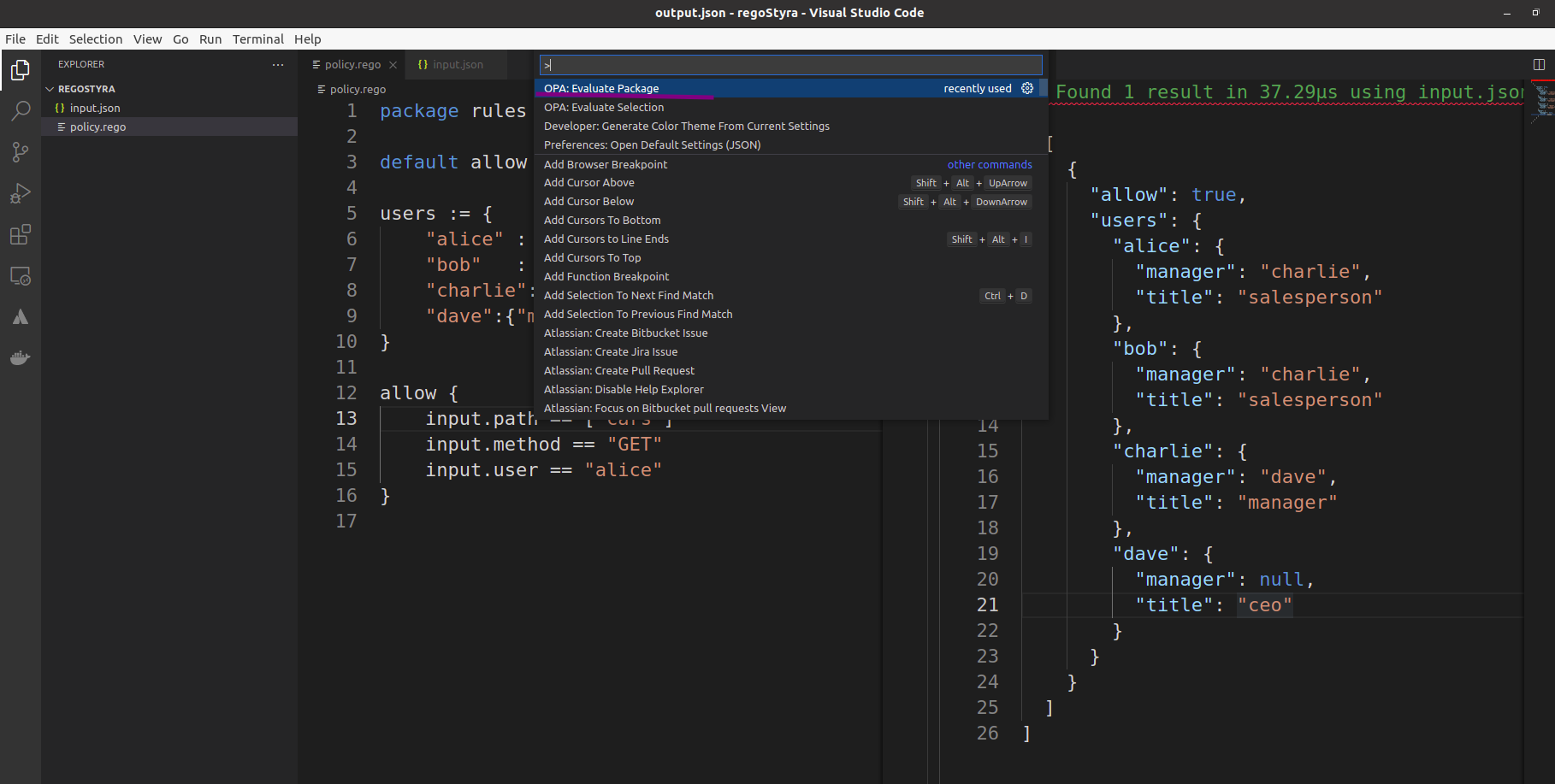1555x784 pixels.
Task: Open policy.rego in the explorer tree
Action: pyautogui.click(x=169, y=127)
